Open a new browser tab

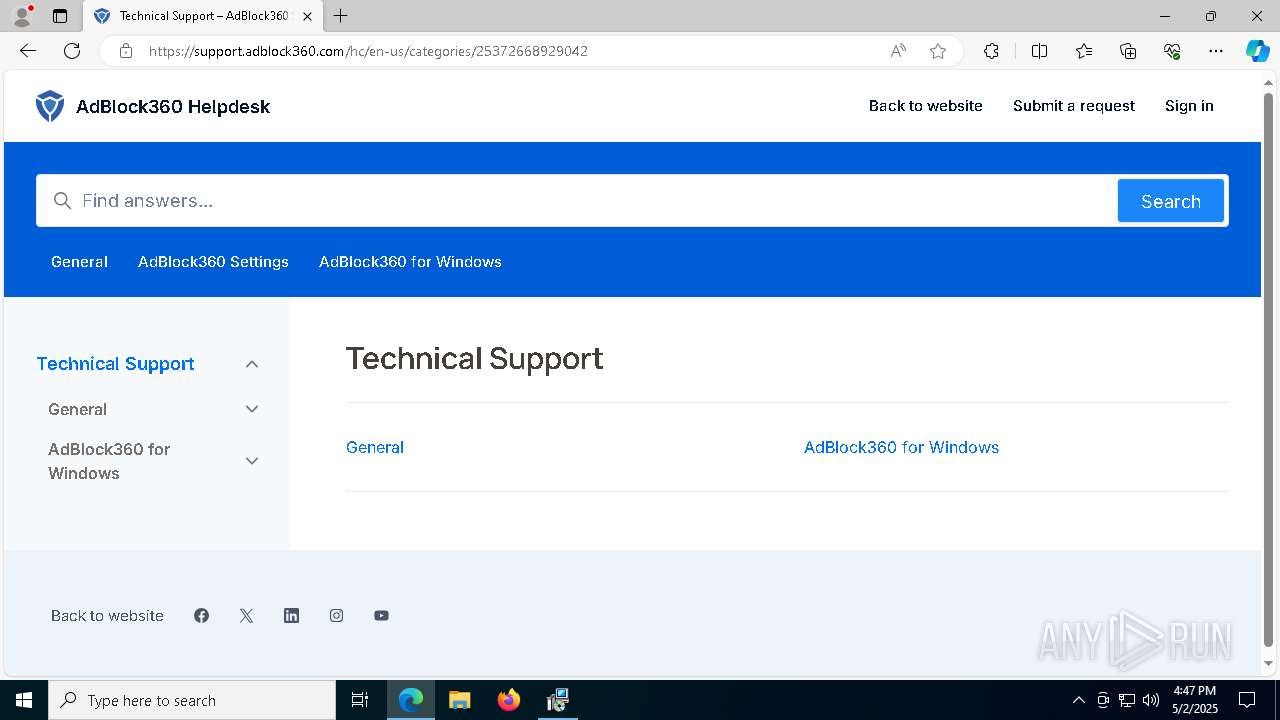(340, 16)
